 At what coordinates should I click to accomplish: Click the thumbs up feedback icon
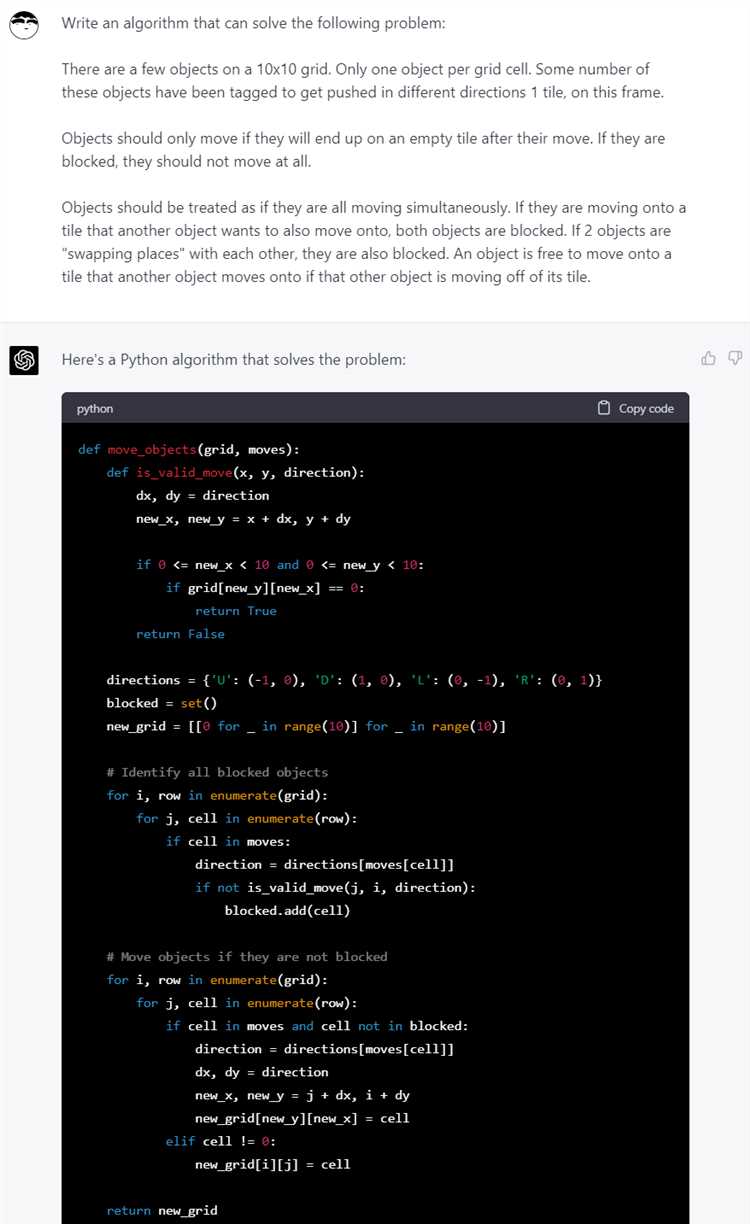tap(708, 358)
